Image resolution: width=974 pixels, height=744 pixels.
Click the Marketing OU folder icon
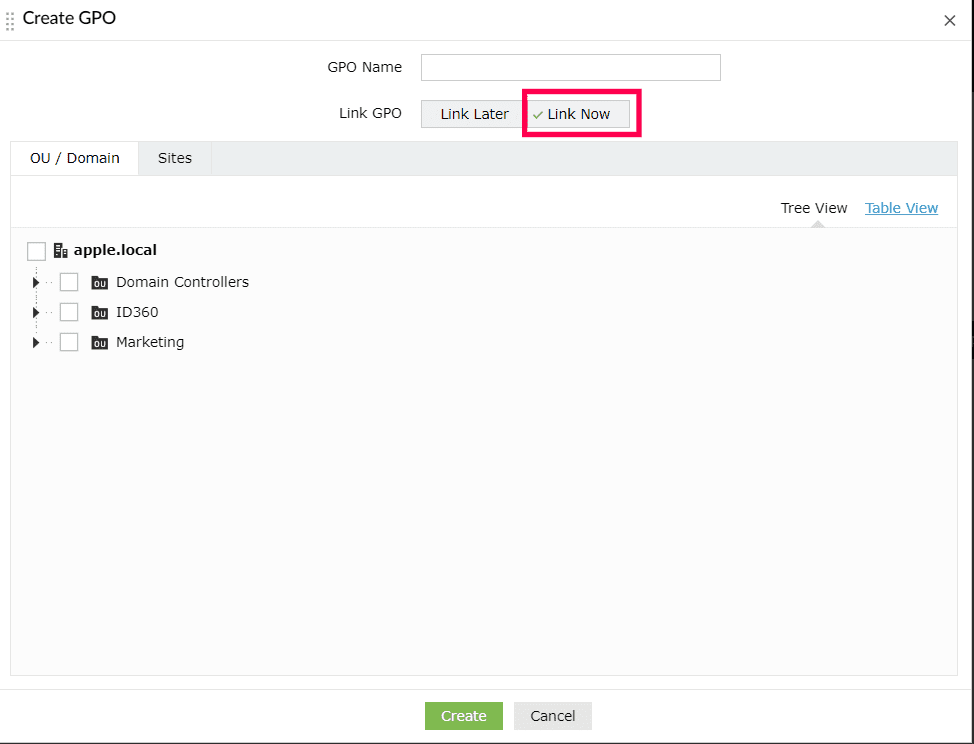click(99, 342)
